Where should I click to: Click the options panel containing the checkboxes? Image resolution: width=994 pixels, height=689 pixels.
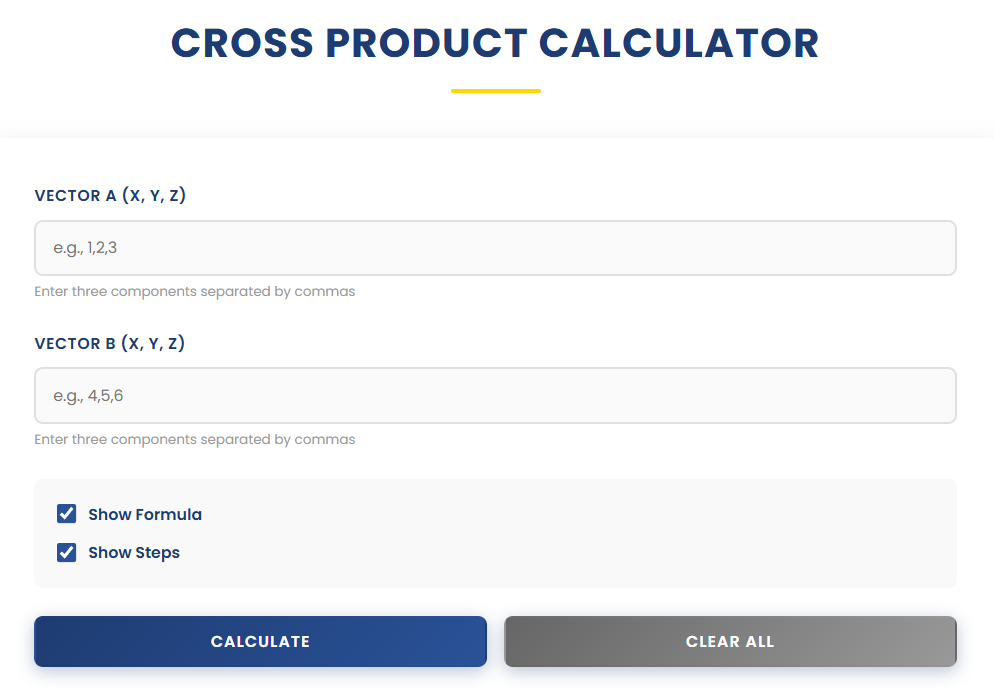click(495, 532)
